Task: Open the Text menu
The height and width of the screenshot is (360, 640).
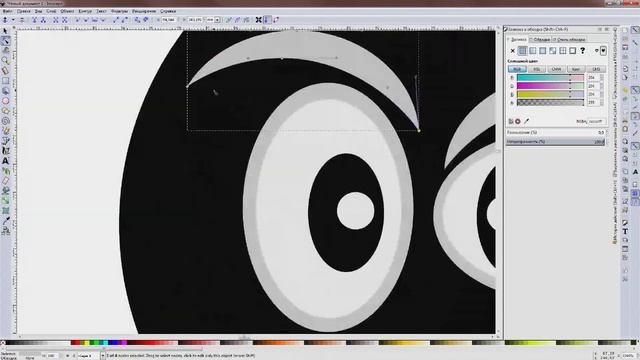Action: coord(101,11)
